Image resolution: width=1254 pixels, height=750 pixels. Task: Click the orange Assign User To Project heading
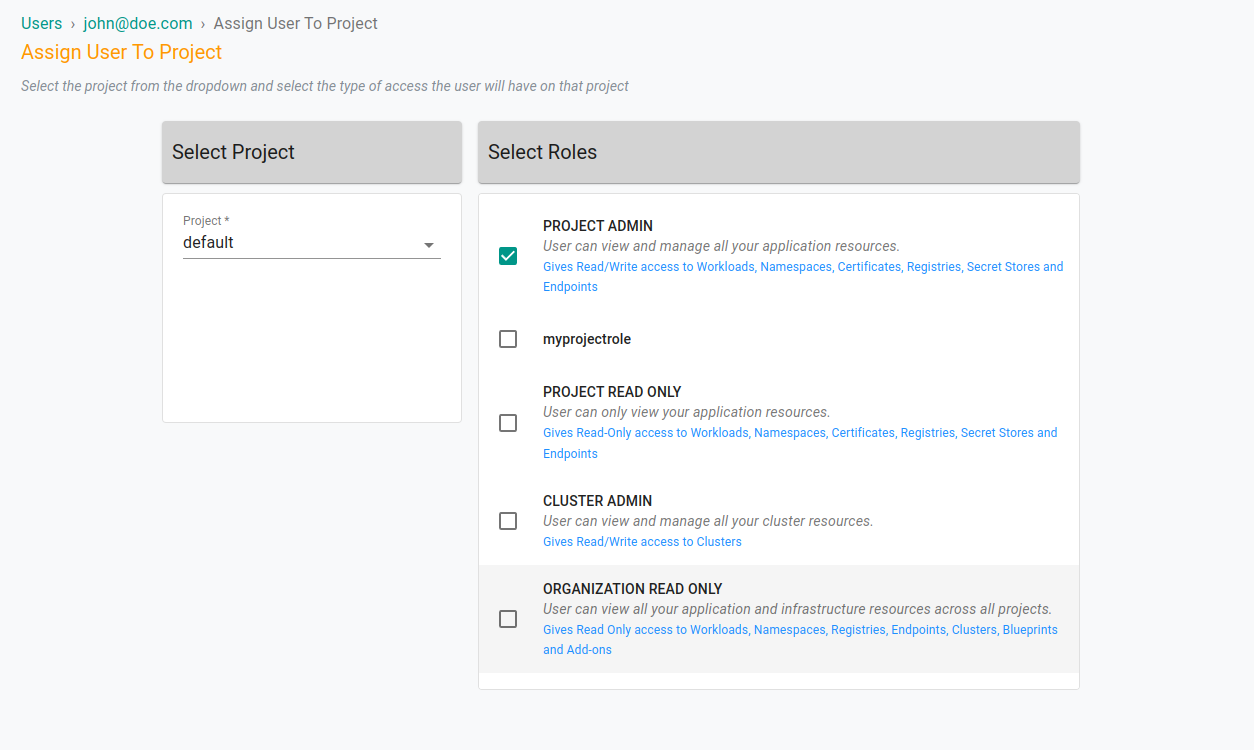121,52
